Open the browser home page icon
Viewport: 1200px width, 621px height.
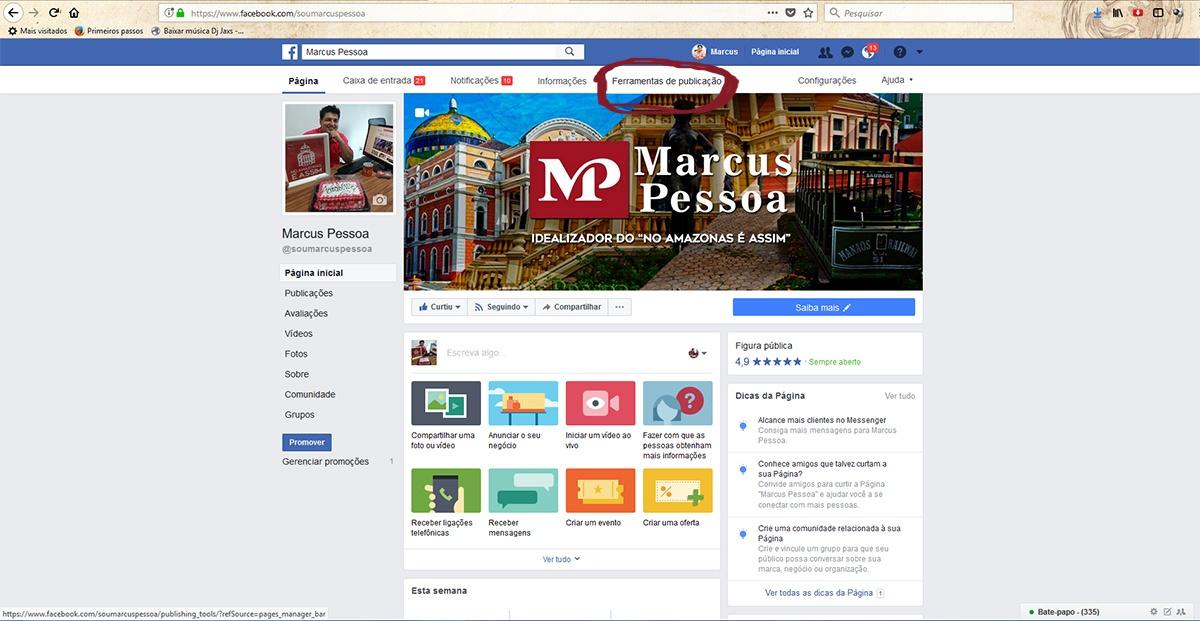tap(74, 13)
